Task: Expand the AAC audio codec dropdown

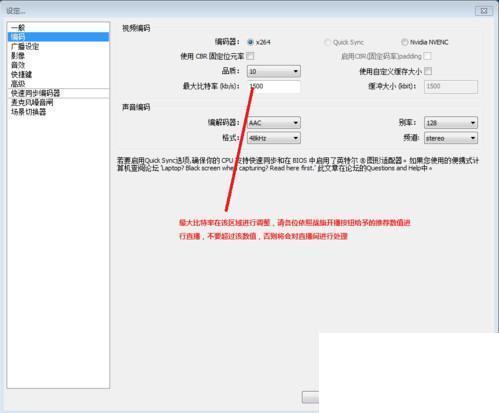Action: (274, 123)
